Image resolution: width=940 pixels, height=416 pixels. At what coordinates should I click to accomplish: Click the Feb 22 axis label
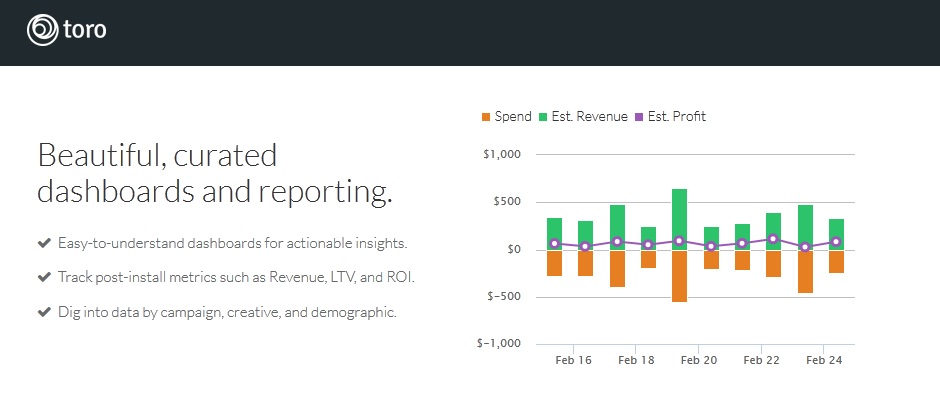761,360
